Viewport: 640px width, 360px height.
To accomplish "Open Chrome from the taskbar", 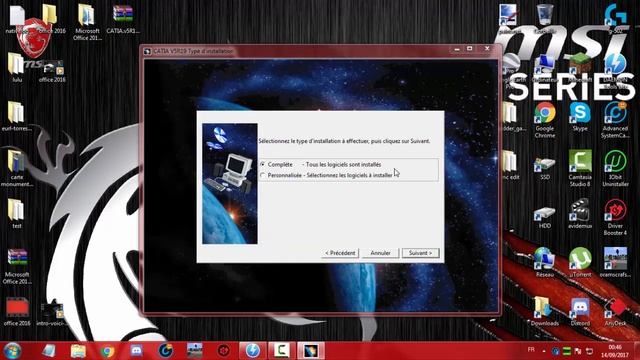I will tap(107, 351).
